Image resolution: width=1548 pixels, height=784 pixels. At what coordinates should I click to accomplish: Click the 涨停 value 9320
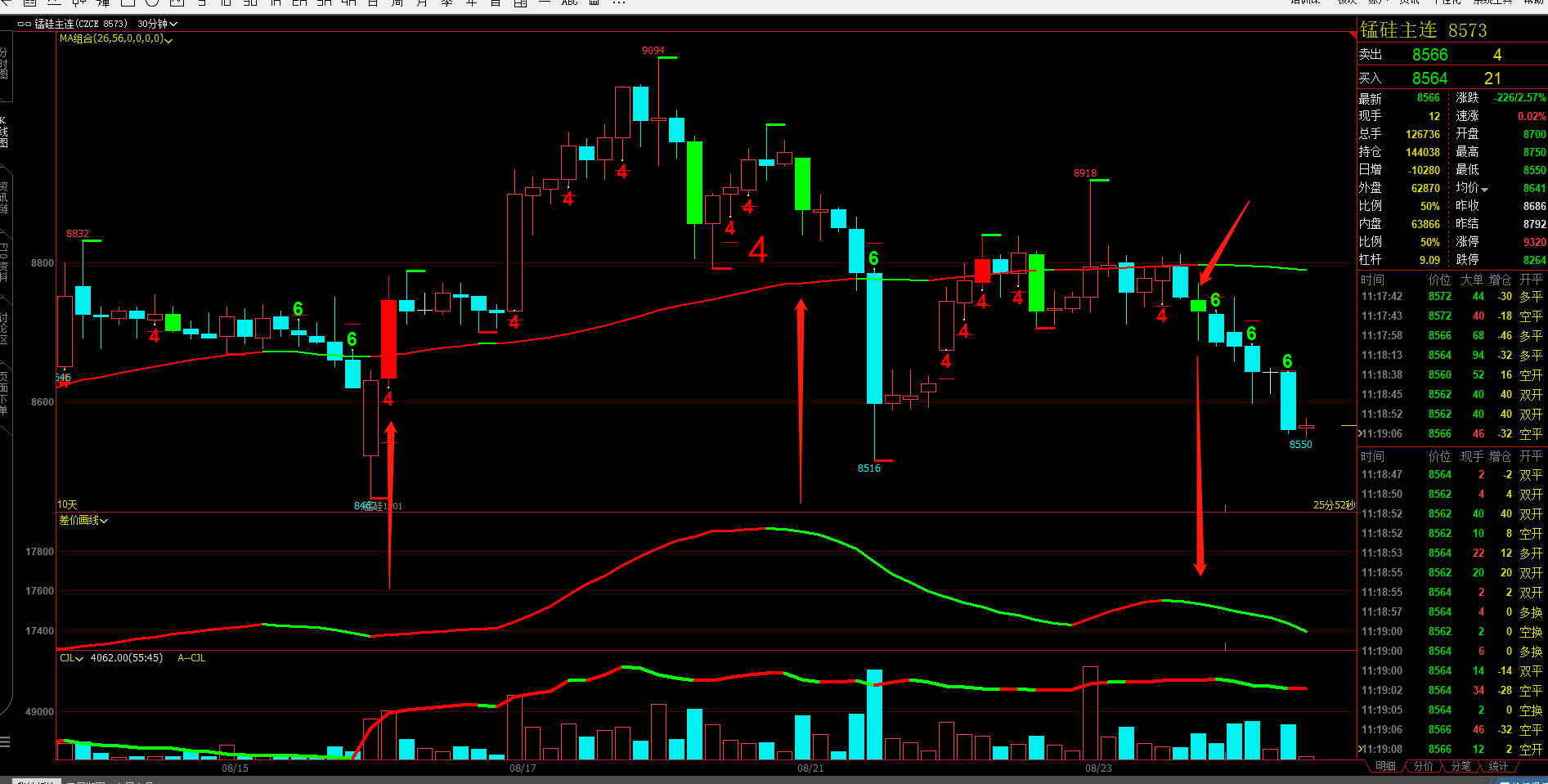[1534, 242]
